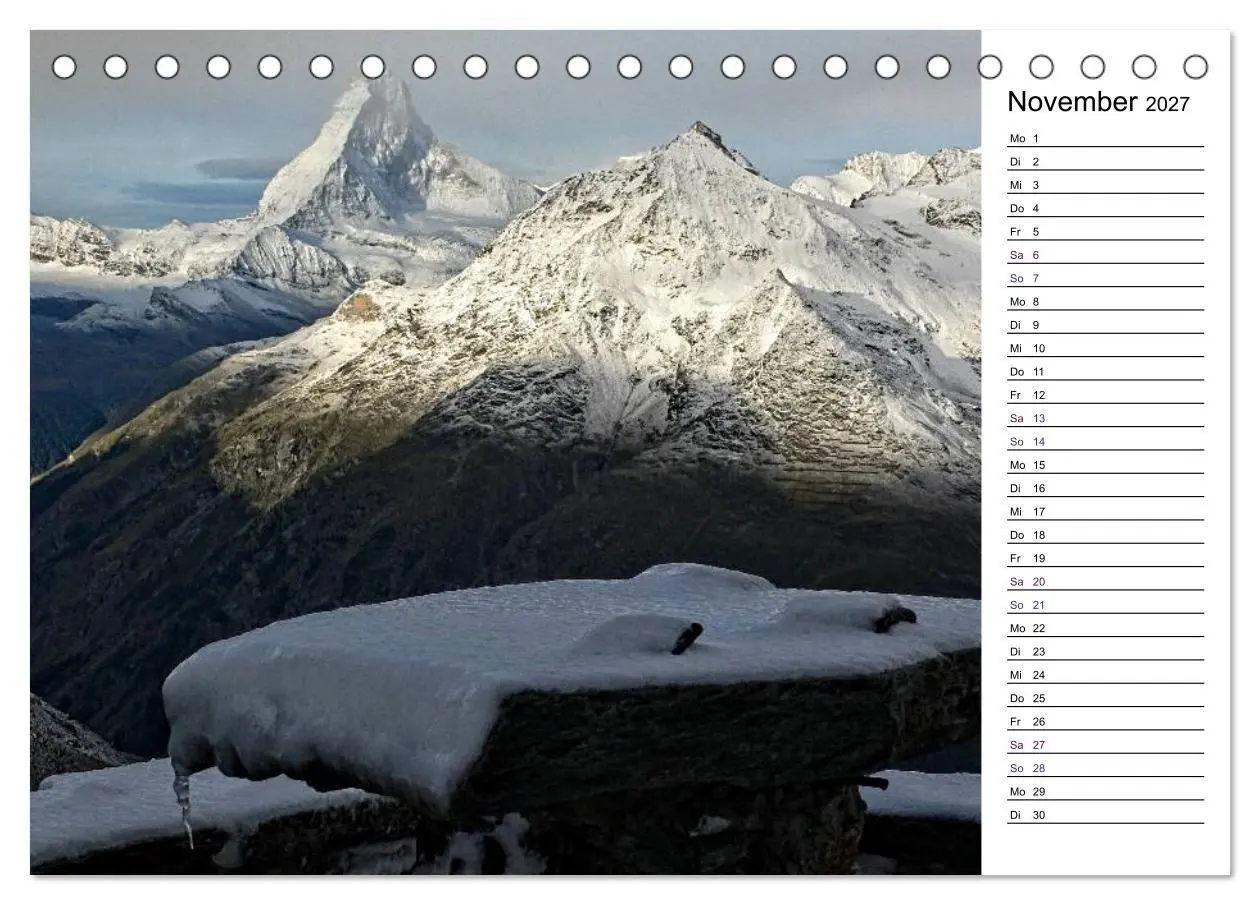Select the Mi 3 calendar row
The width and height of the screenshot is (1260, 905).
[1105, 185]
